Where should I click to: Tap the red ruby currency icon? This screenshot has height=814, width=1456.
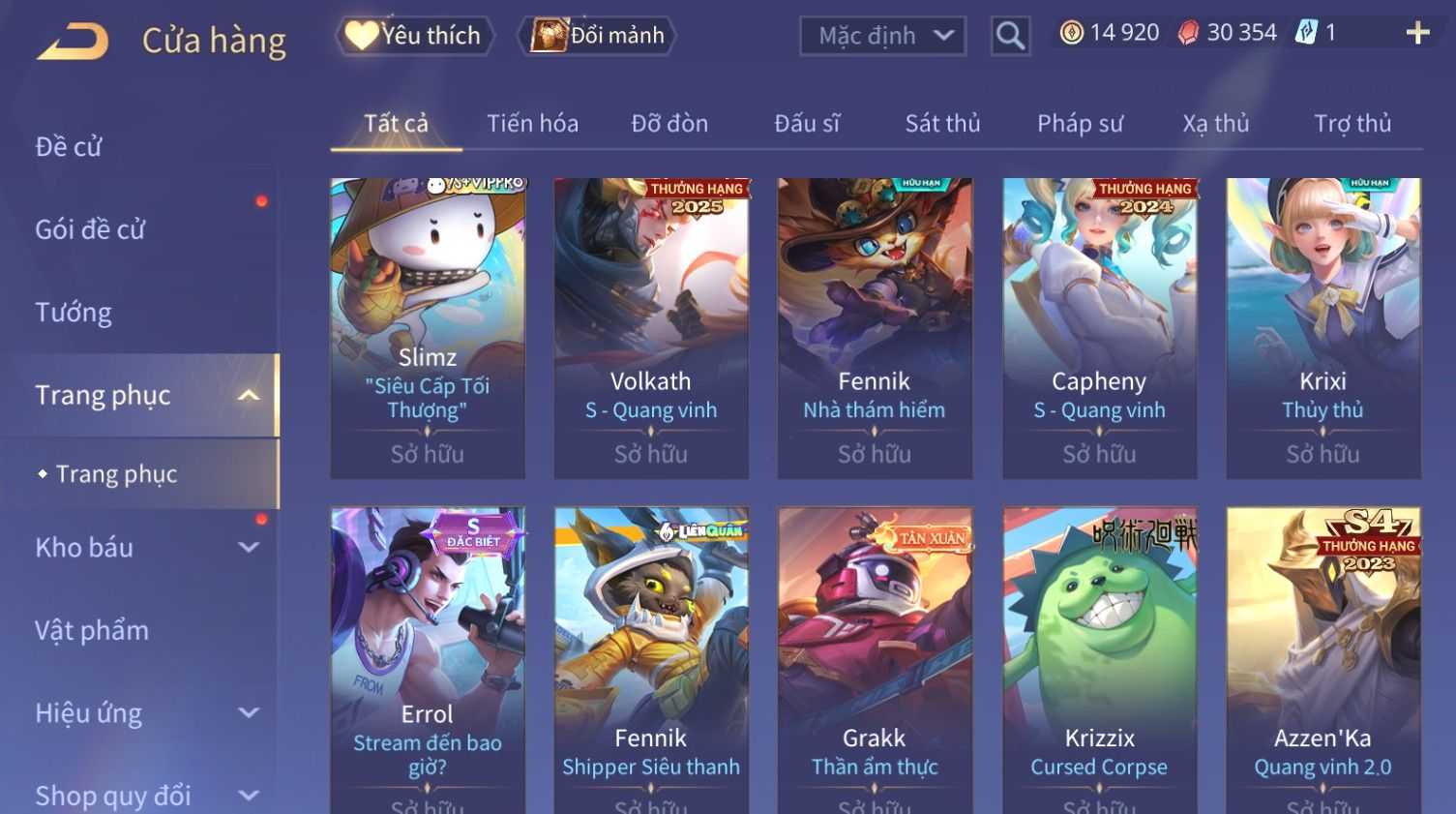coord(1188,33)
